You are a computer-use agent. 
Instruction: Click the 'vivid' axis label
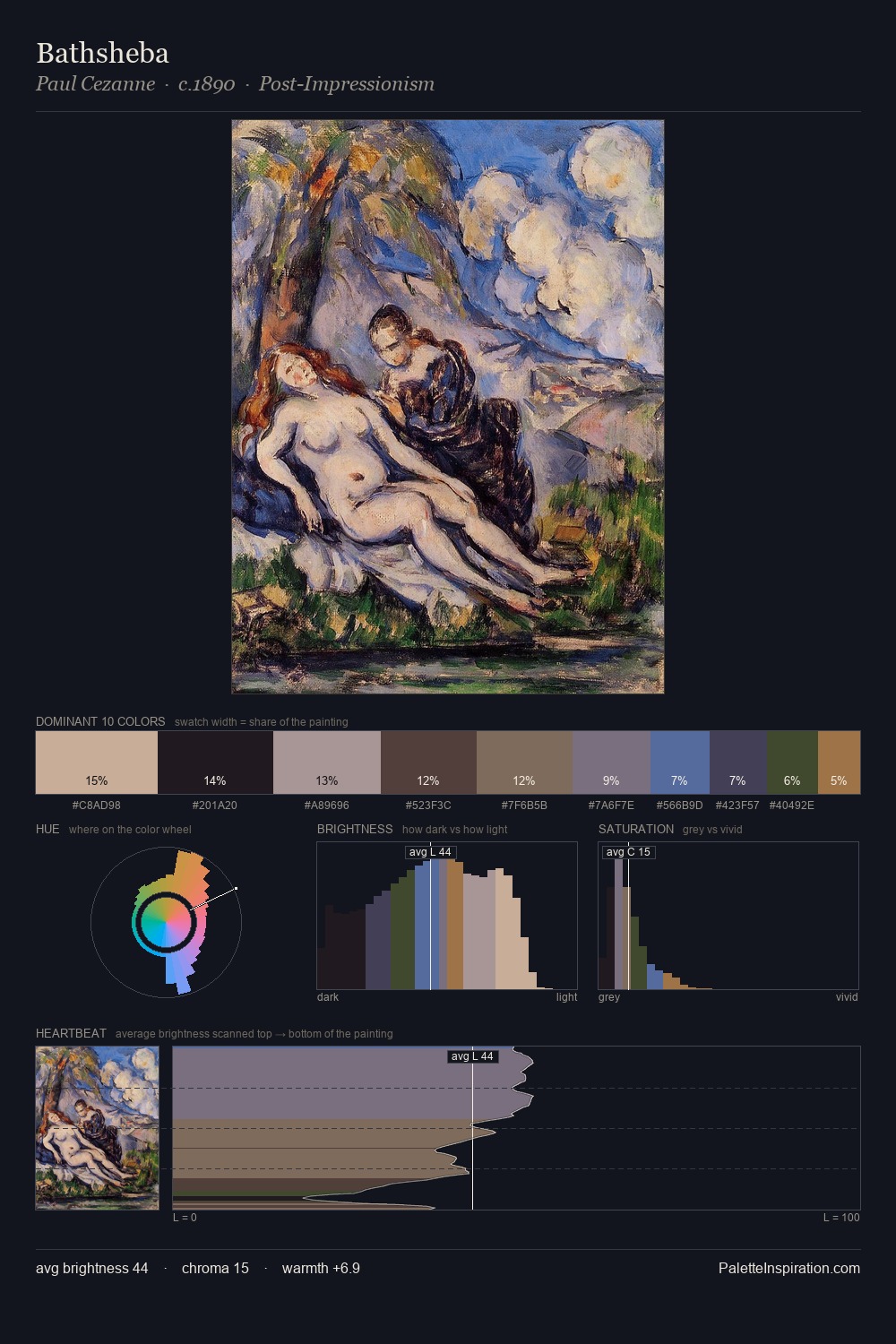(x=847, y=997)
